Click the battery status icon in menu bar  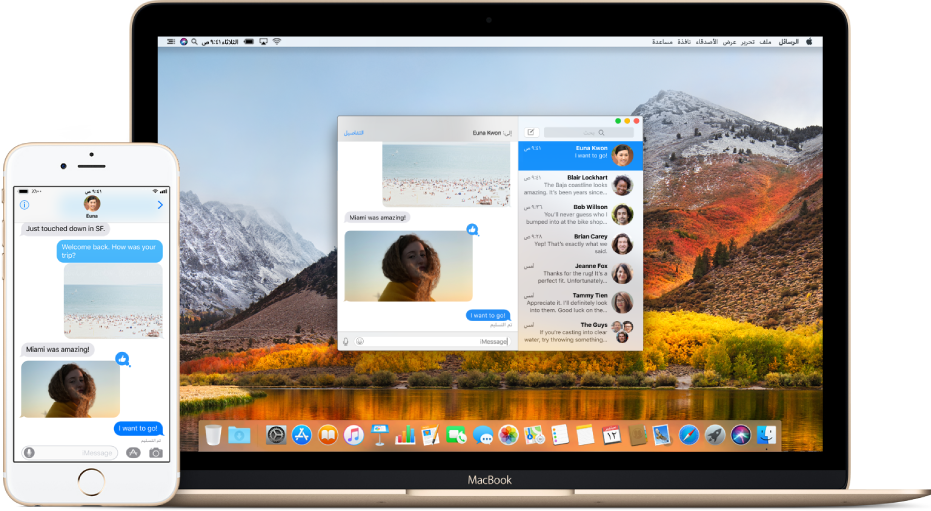(x=249, y=42)
